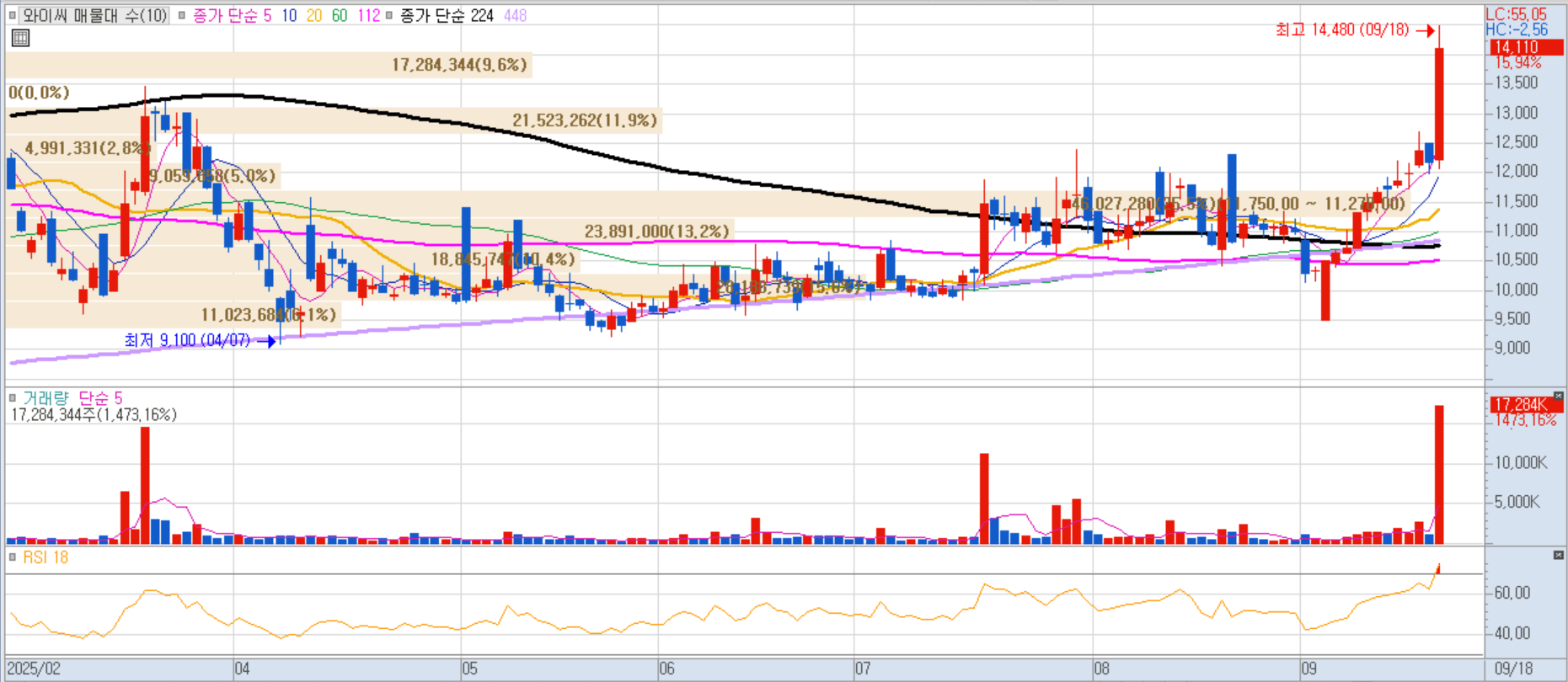Screen dimensions: 1568x682
Task: Click the 2025/02 date axis label
Action: pos(34,669)
